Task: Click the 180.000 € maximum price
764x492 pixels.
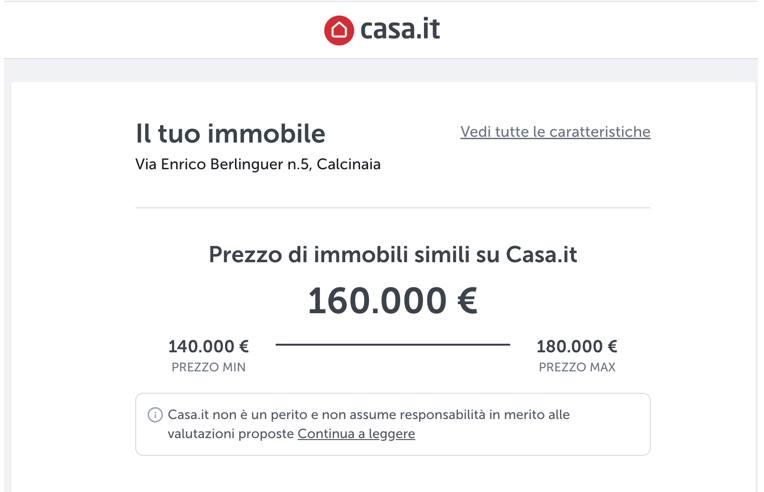Action: pos(577,347)
